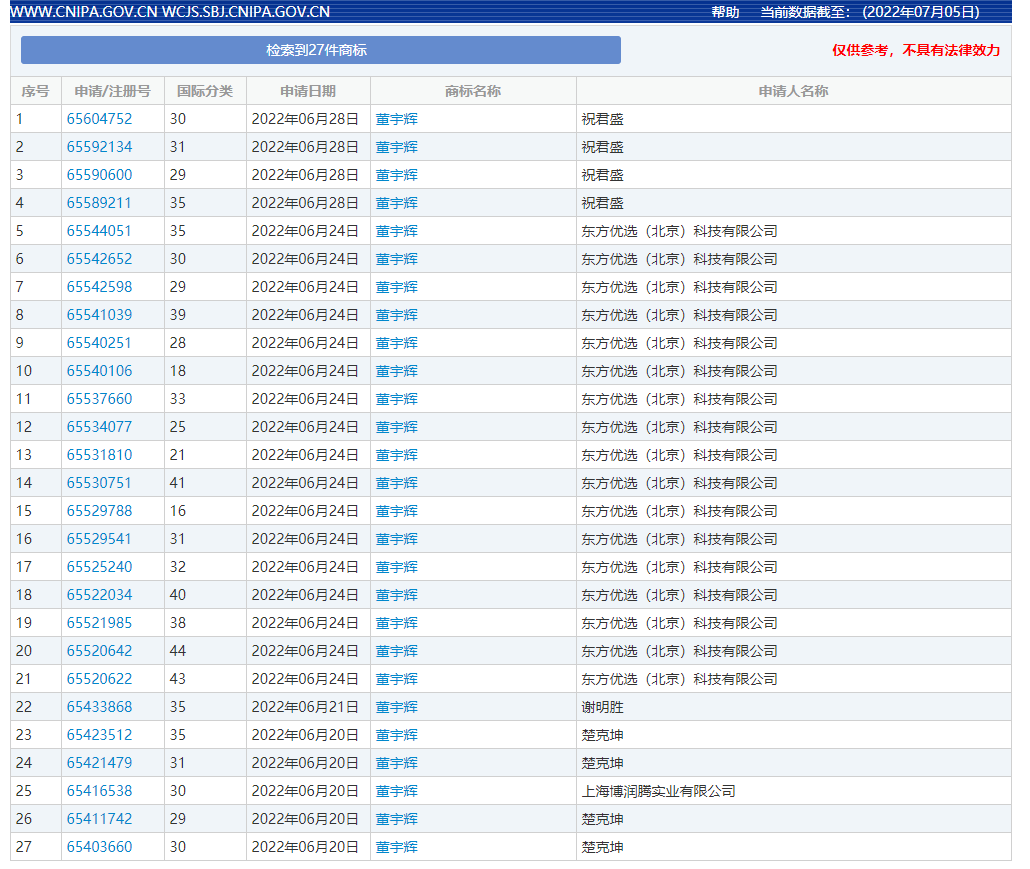1030x869 pixels.
Task: Open trademark record 65541039
Action: click(99, 315)
